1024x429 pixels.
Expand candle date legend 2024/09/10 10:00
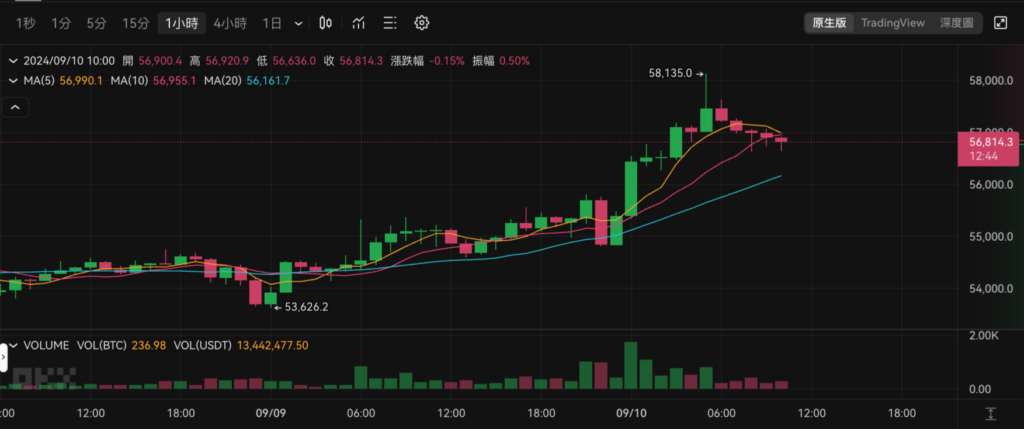click(x=14, y=61)
